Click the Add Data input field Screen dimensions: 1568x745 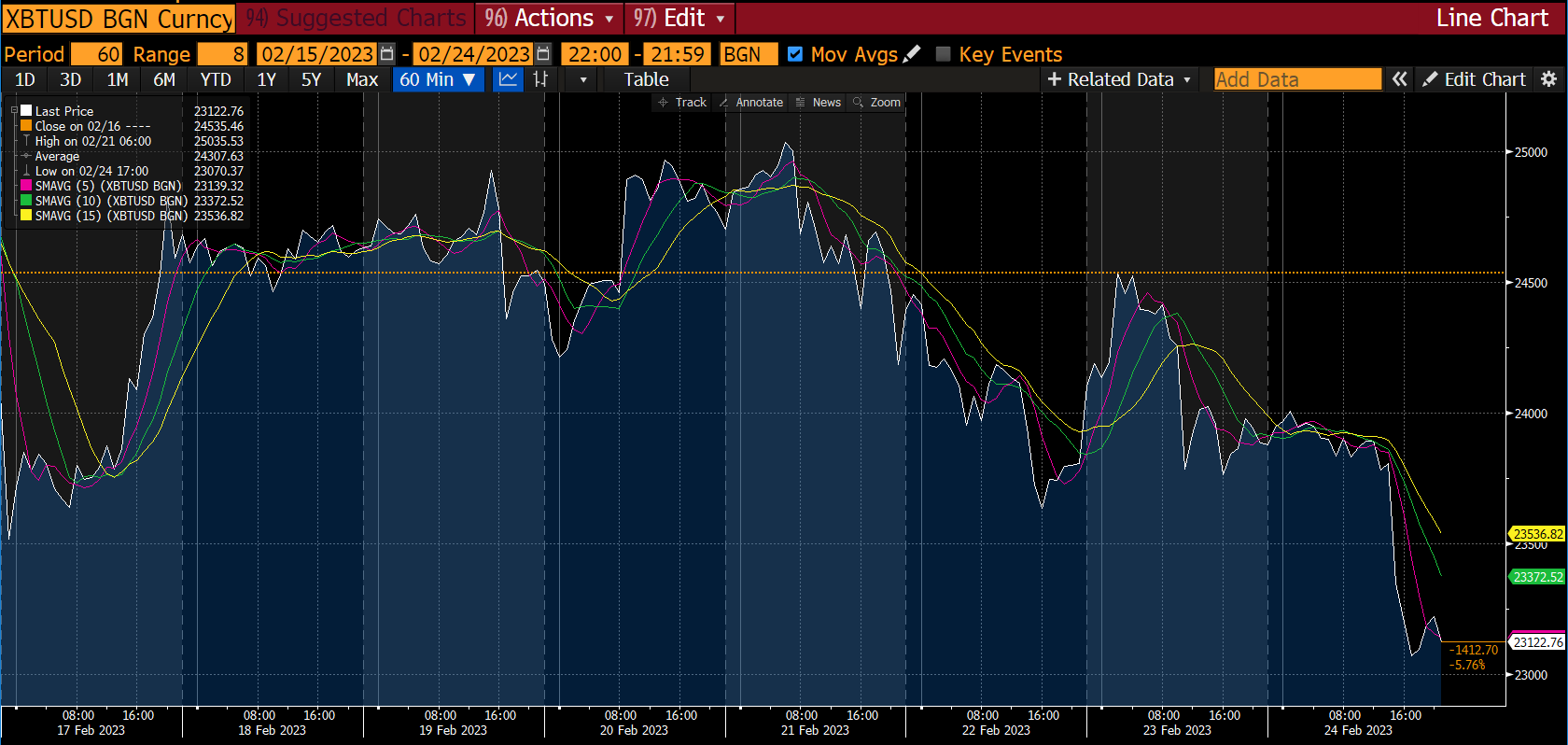pyautogui.click(x=1296, y=79)
